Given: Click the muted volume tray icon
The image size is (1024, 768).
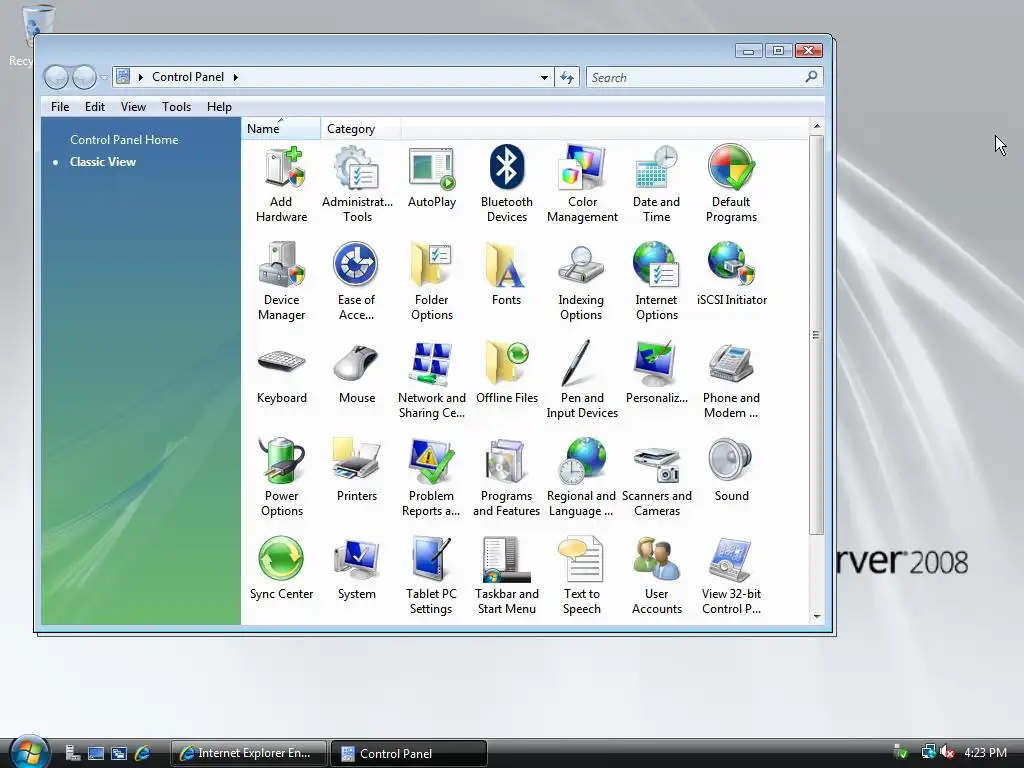Looking at the screenshot, I should tap(947, 752).
